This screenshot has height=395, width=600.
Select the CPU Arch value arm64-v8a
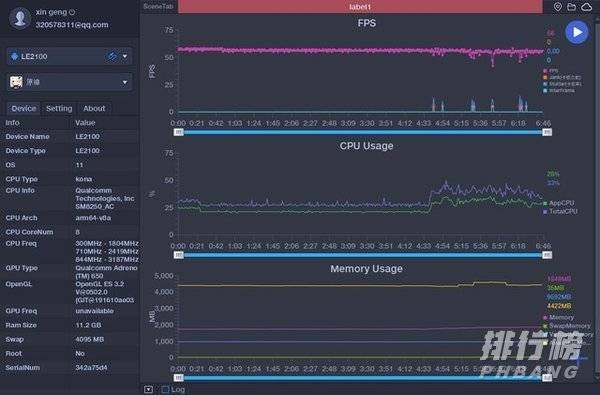93,218
